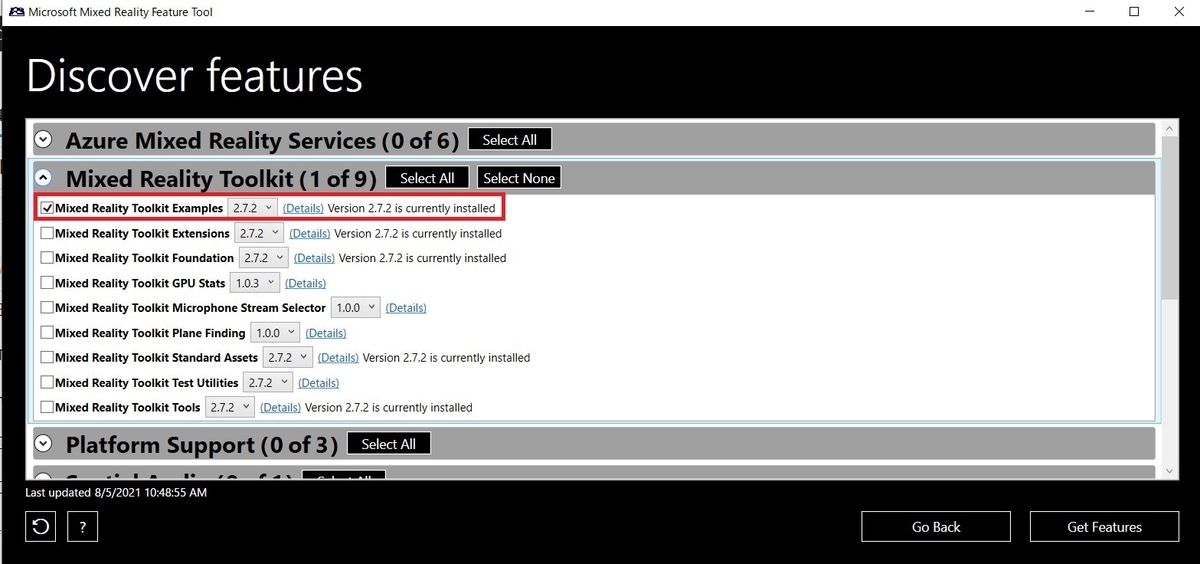Open version dropdown for Toolkit Extensions
The image size is (1200, 564).
pos(259,233)
